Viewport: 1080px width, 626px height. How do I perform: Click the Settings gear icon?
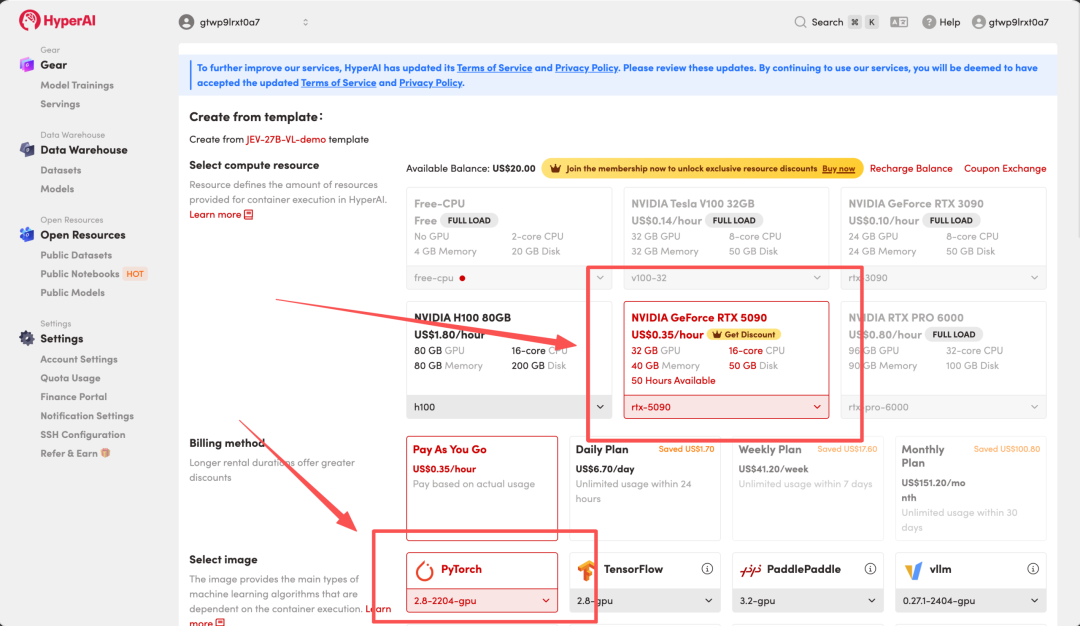tap(27, 338)
